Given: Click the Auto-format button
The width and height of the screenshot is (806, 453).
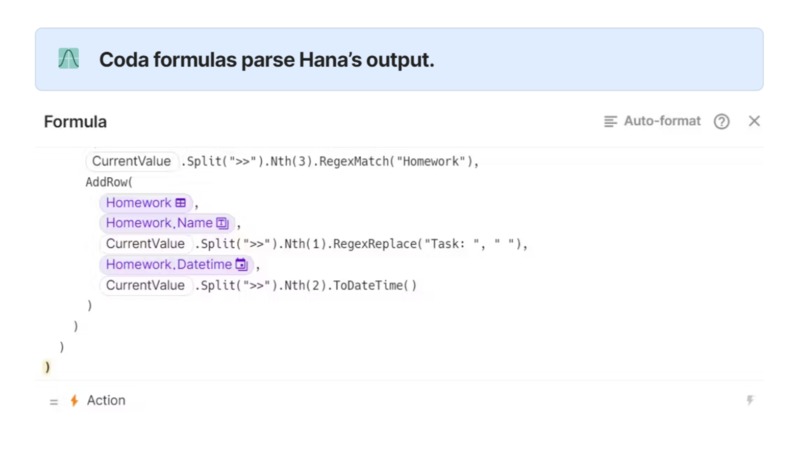Looking at the screenshot, I should (652, 121).
